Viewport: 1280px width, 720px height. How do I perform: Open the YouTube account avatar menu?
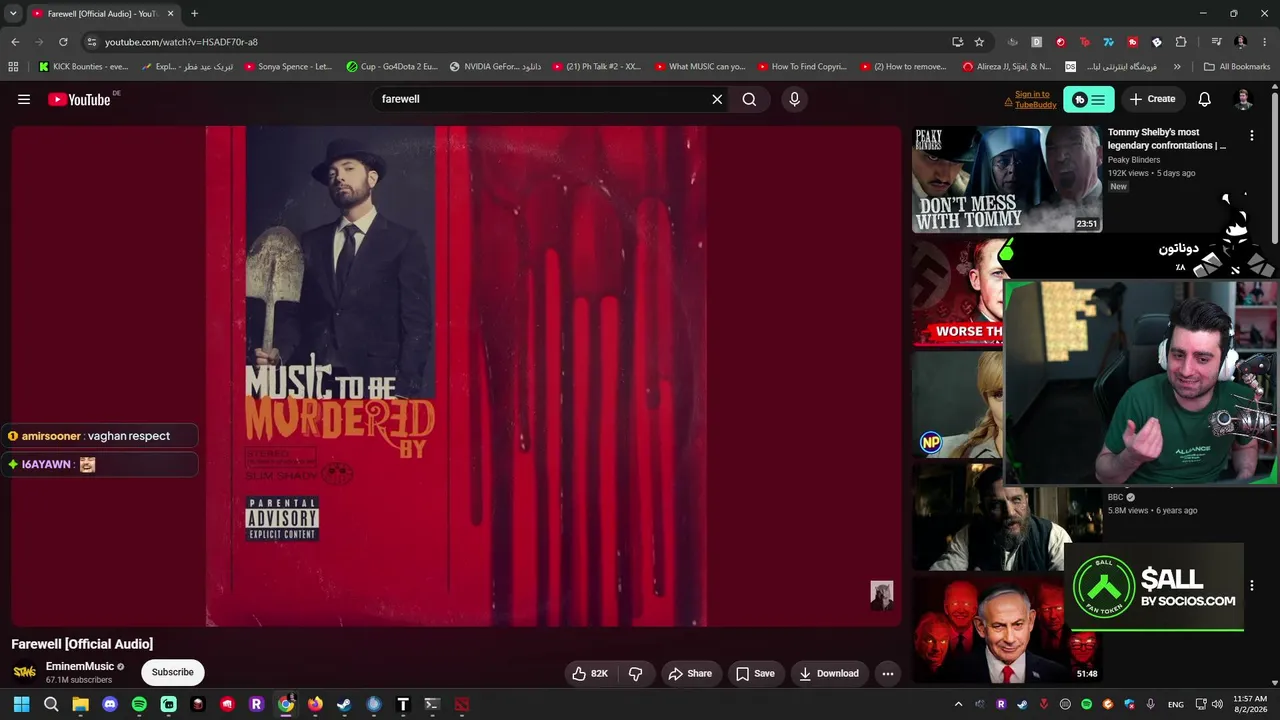(x=1244, y=99)
